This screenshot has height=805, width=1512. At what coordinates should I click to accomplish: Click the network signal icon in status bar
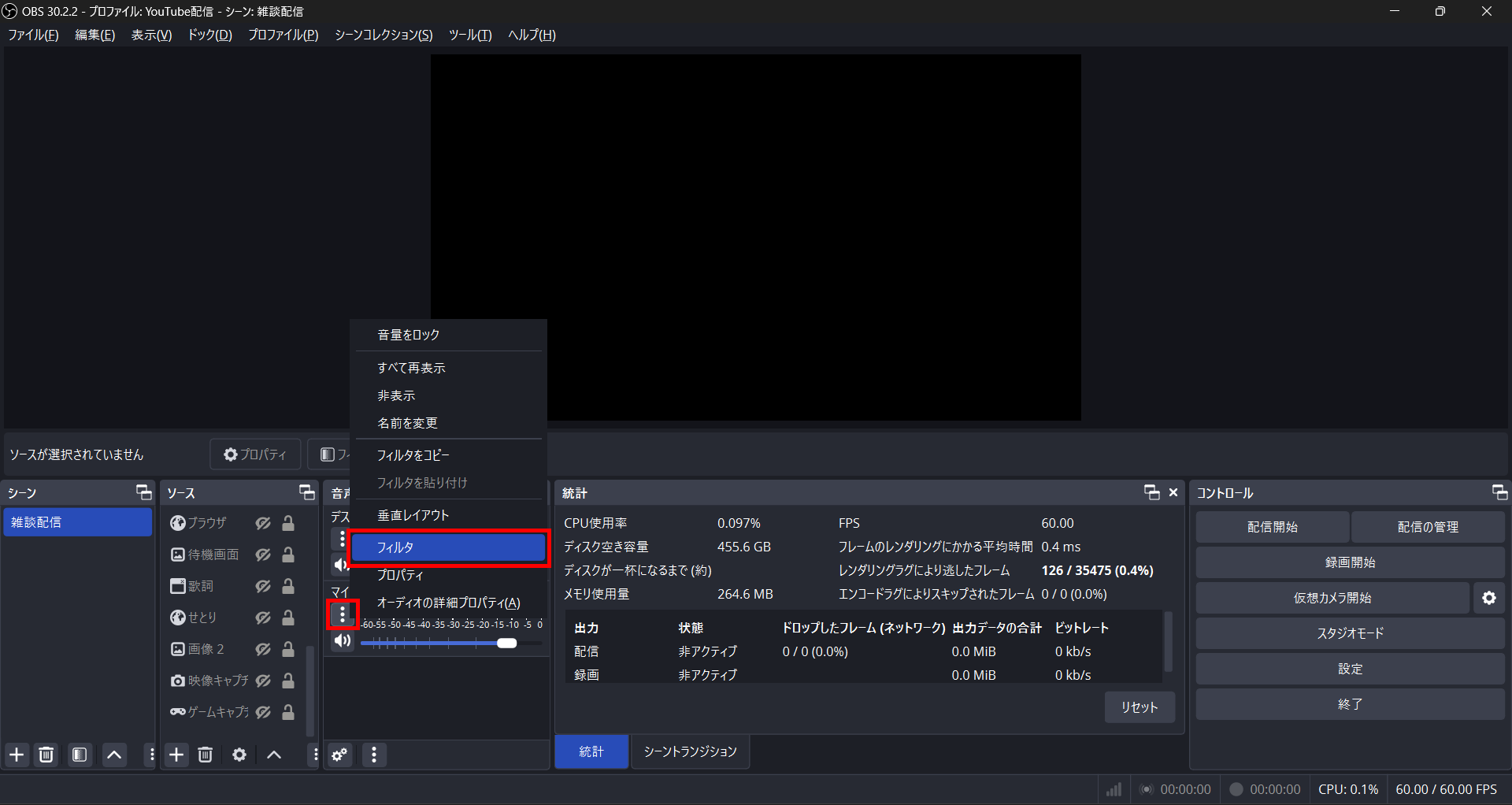1114,789
